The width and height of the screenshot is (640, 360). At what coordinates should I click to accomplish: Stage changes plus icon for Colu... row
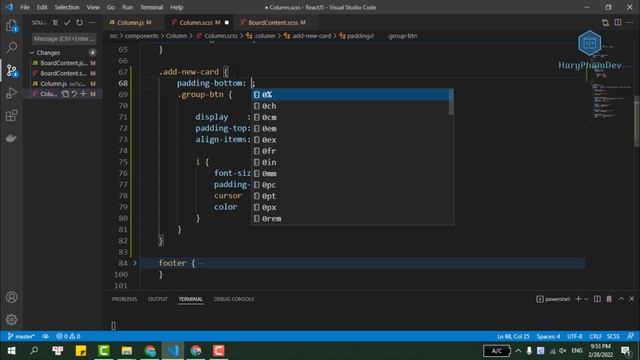83,94
